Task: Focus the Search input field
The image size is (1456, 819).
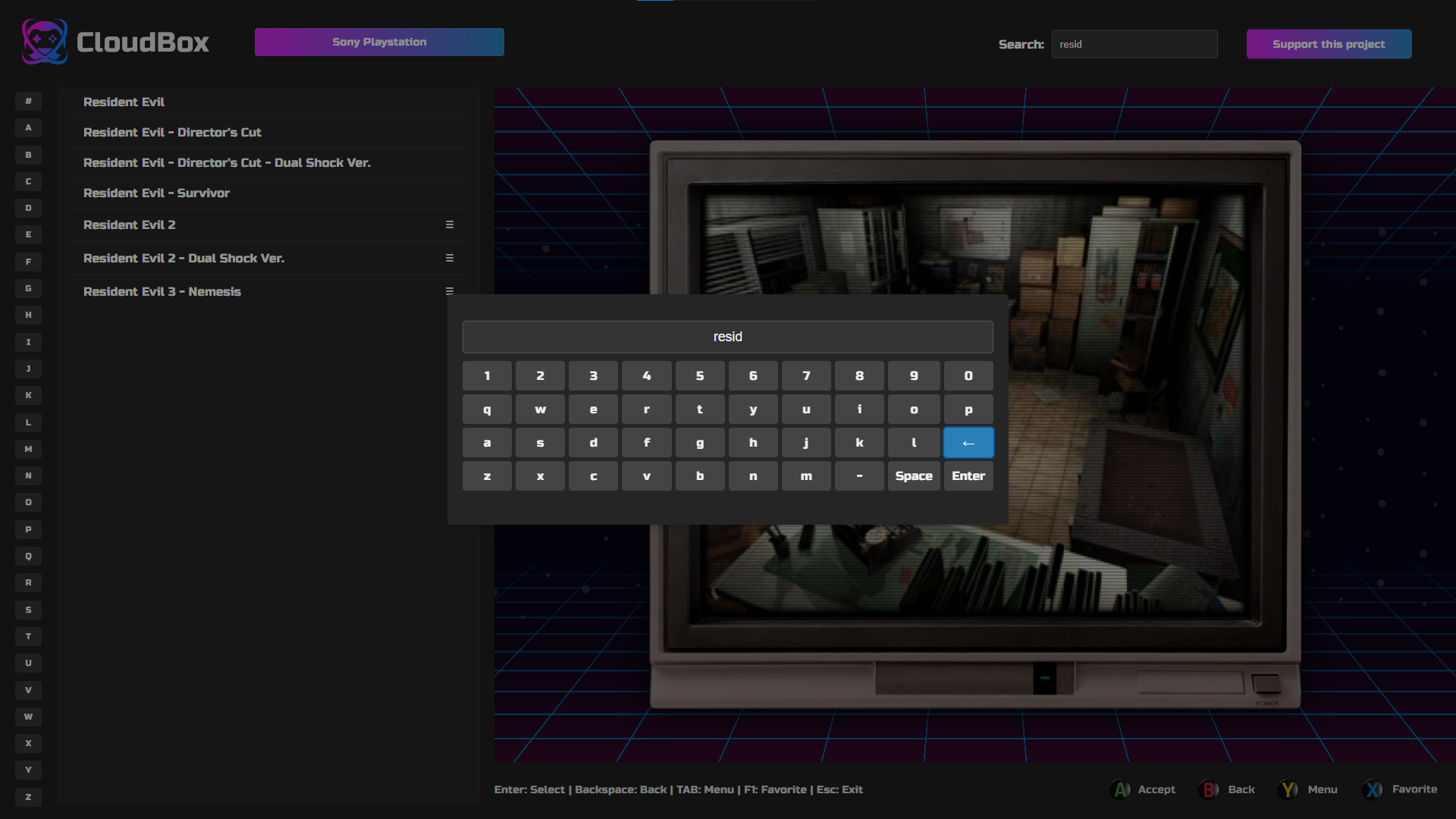Action: pyautogui.click(x=1134, y=44)
